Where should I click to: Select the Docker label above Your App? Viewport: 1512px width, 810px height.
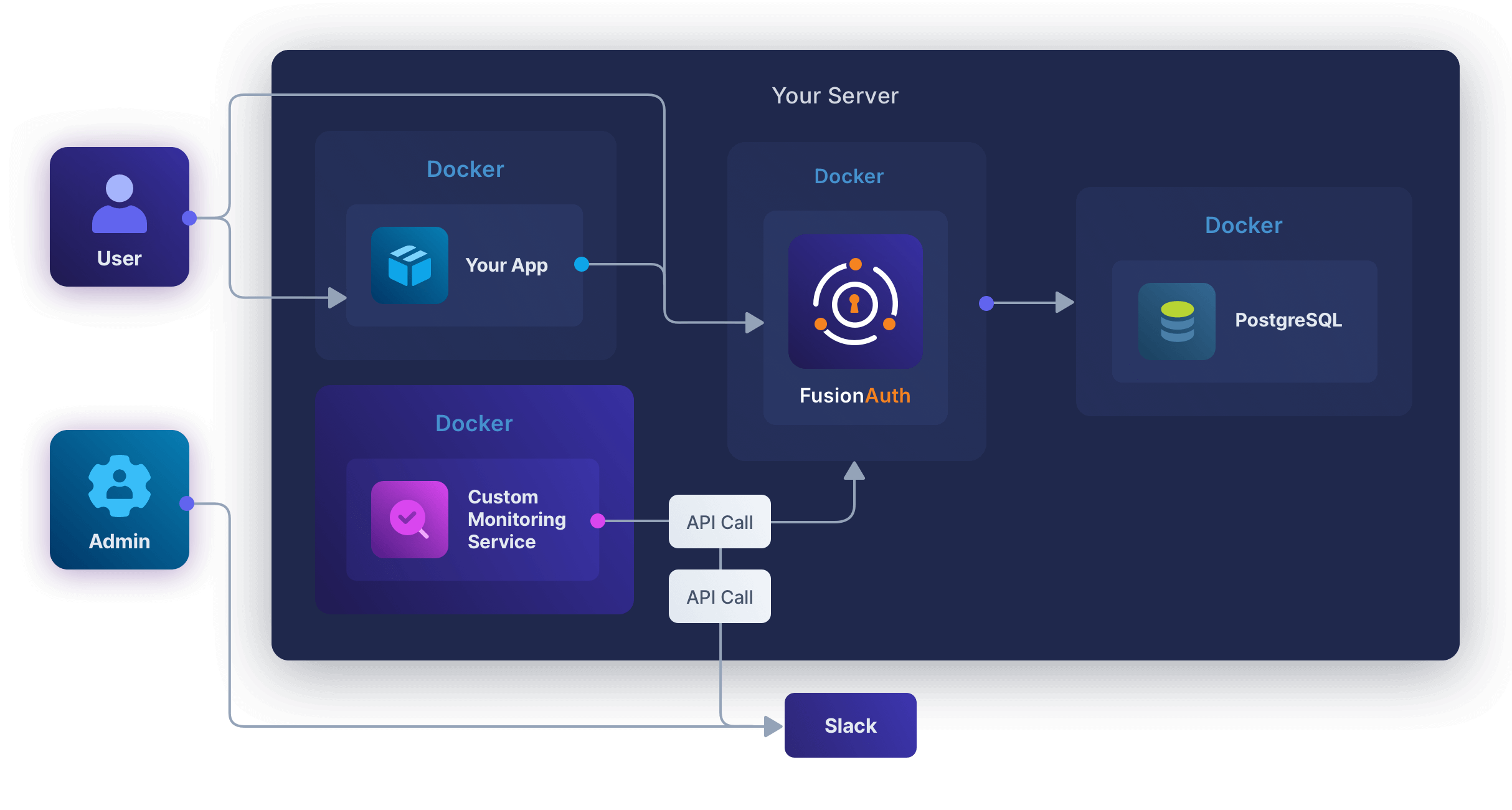[465, 169]
